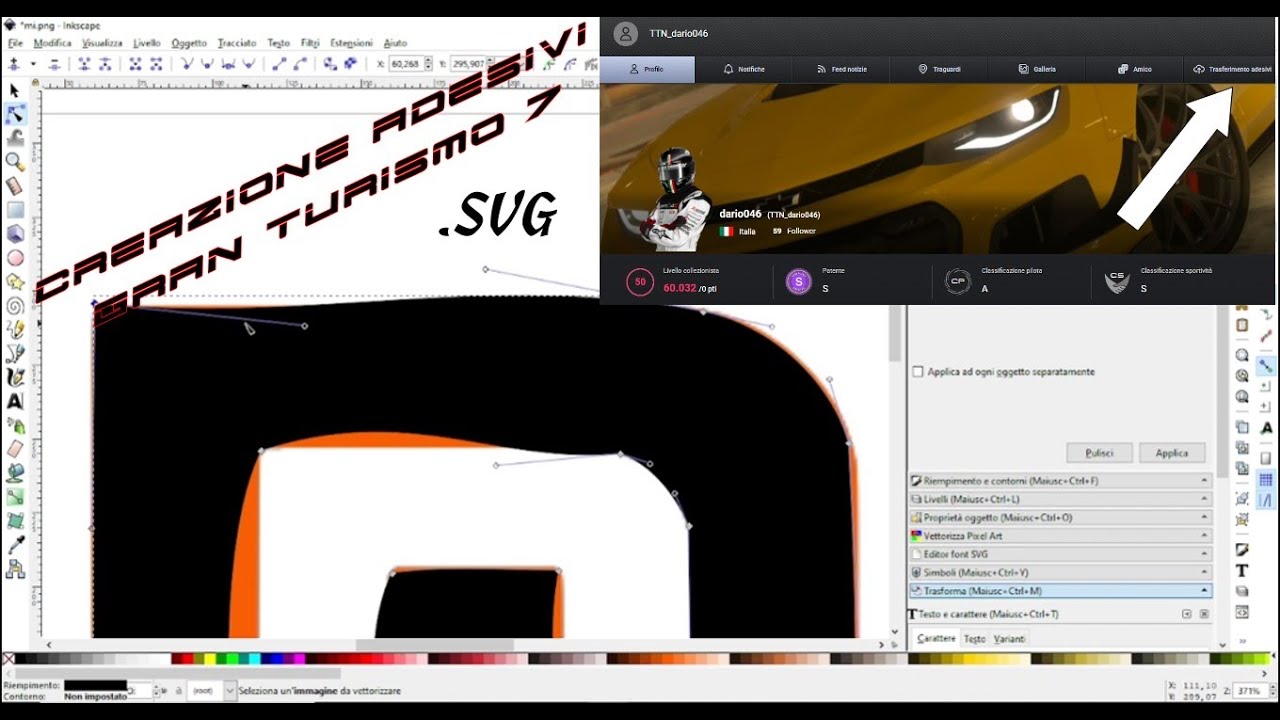
Task: Expand the Livelli panel
Action: pyautogui.click(x=1060, y=499)
